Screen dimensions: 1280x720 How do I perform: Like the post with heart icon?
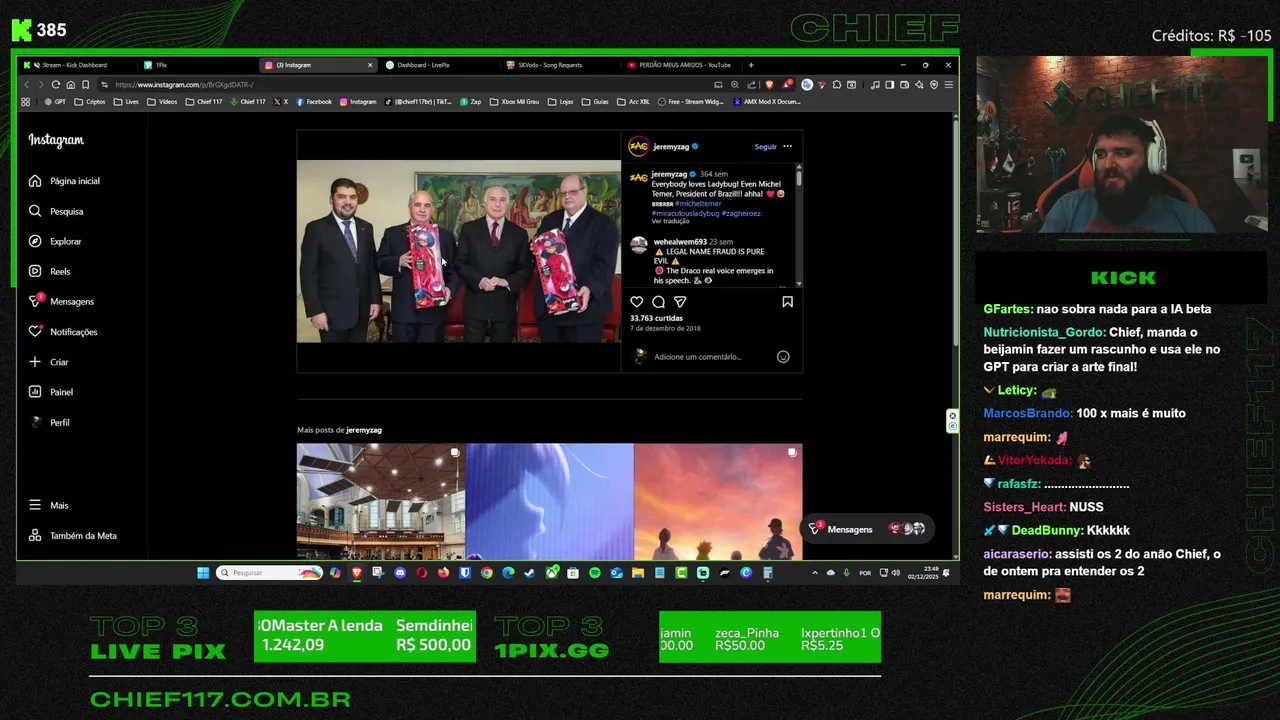[637, 301]
